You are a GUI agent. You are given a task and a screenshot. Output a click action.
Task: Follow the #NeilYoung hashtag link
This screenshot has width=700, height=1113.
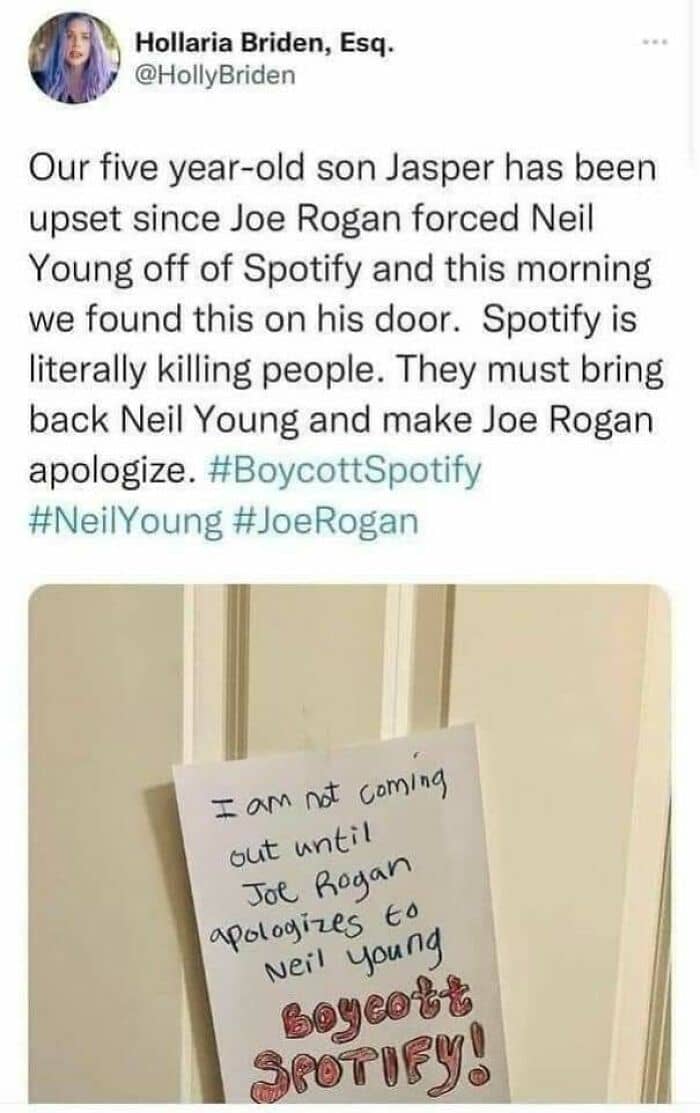126,522
